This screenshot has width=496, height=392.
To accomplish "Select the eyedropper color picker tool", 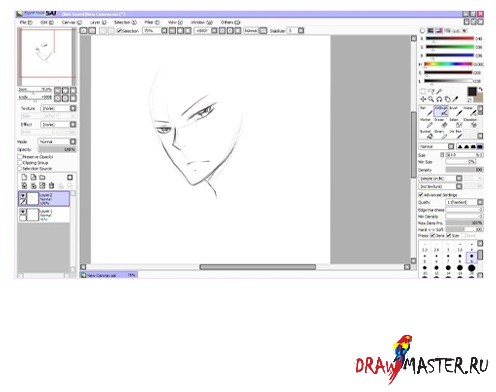I will 456,99.
